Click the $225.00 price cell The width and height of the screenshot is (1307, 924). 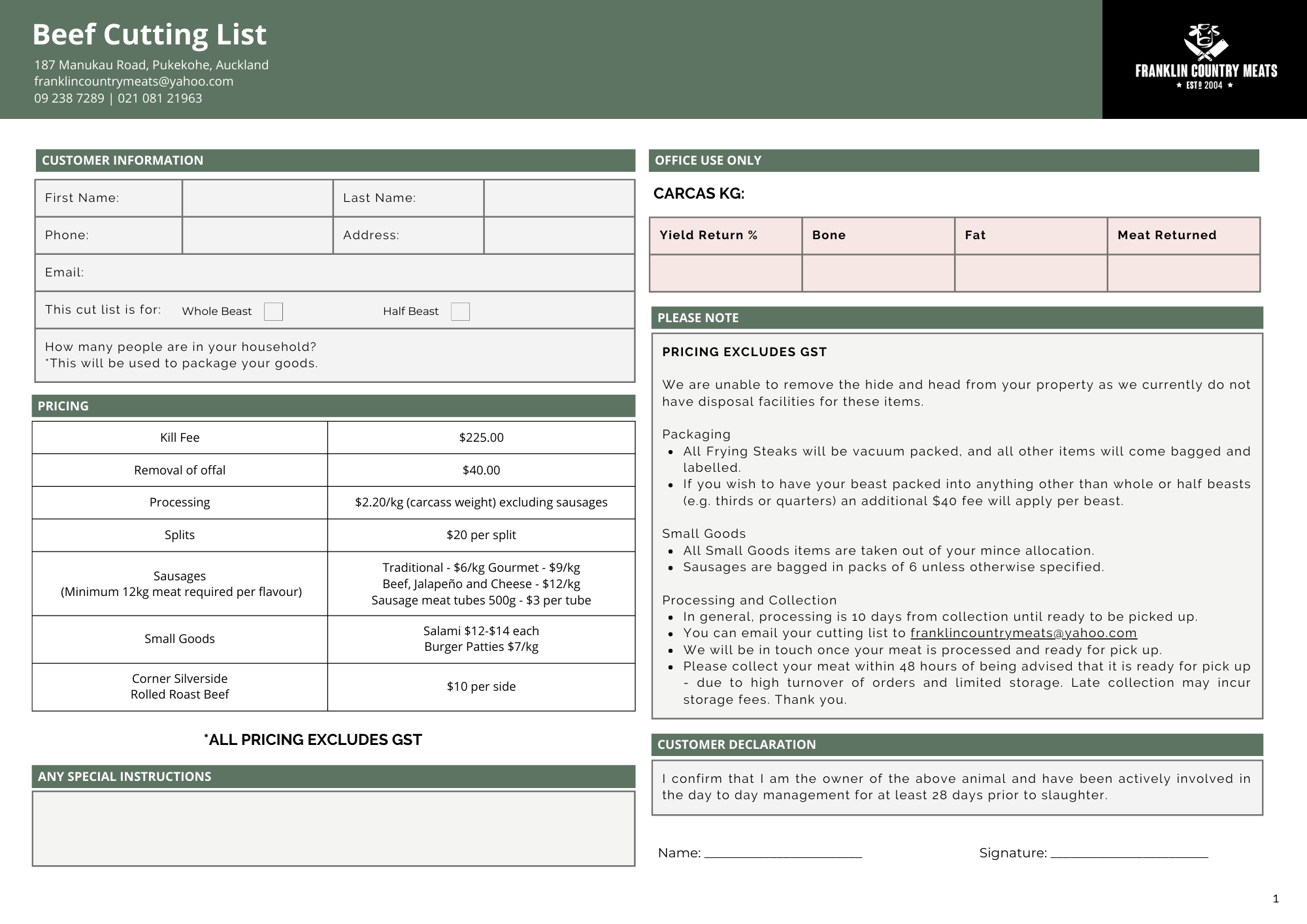[481, 438]
